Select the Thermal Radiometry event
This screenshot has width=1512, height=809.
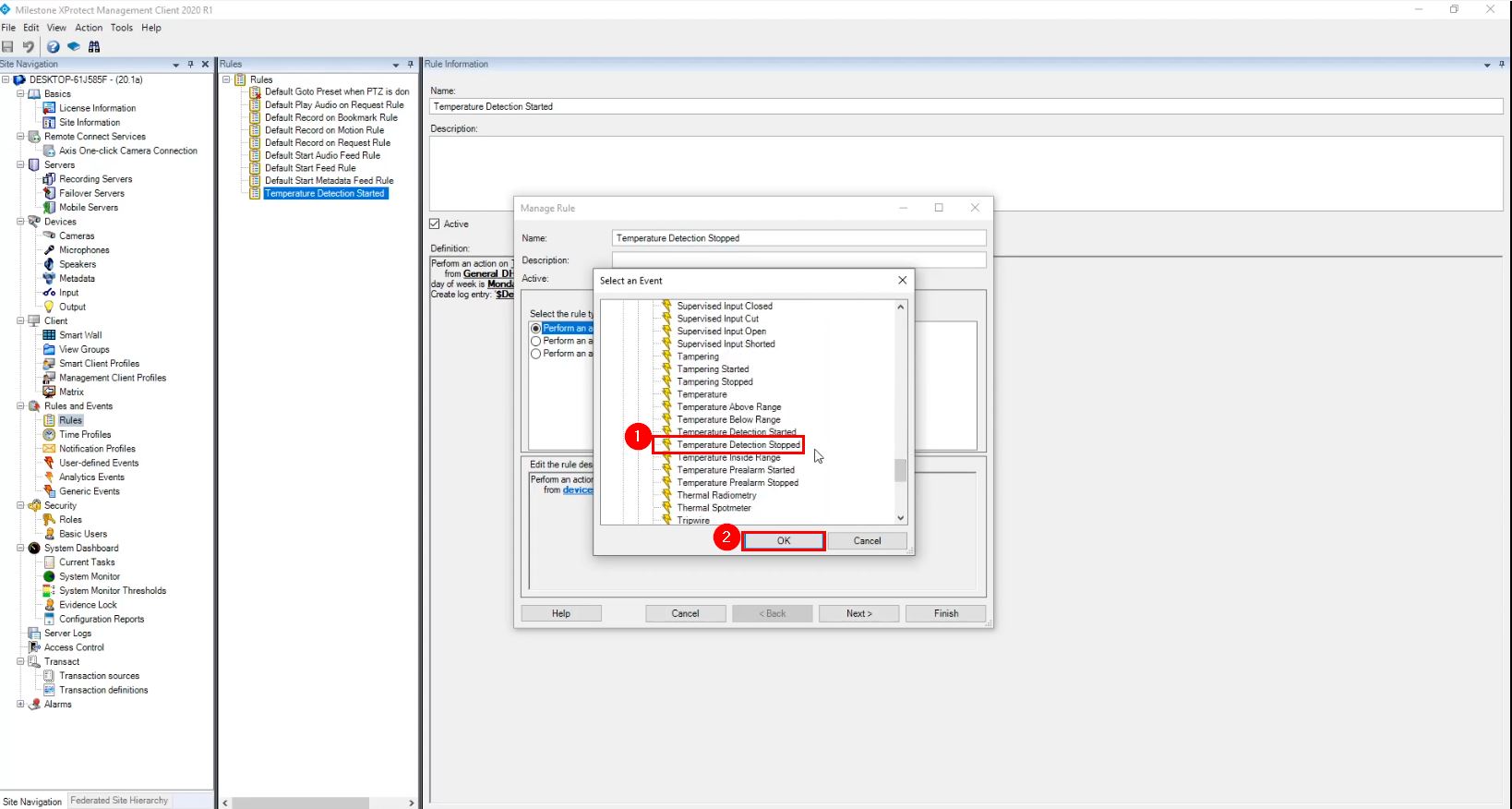coord(716,496)
